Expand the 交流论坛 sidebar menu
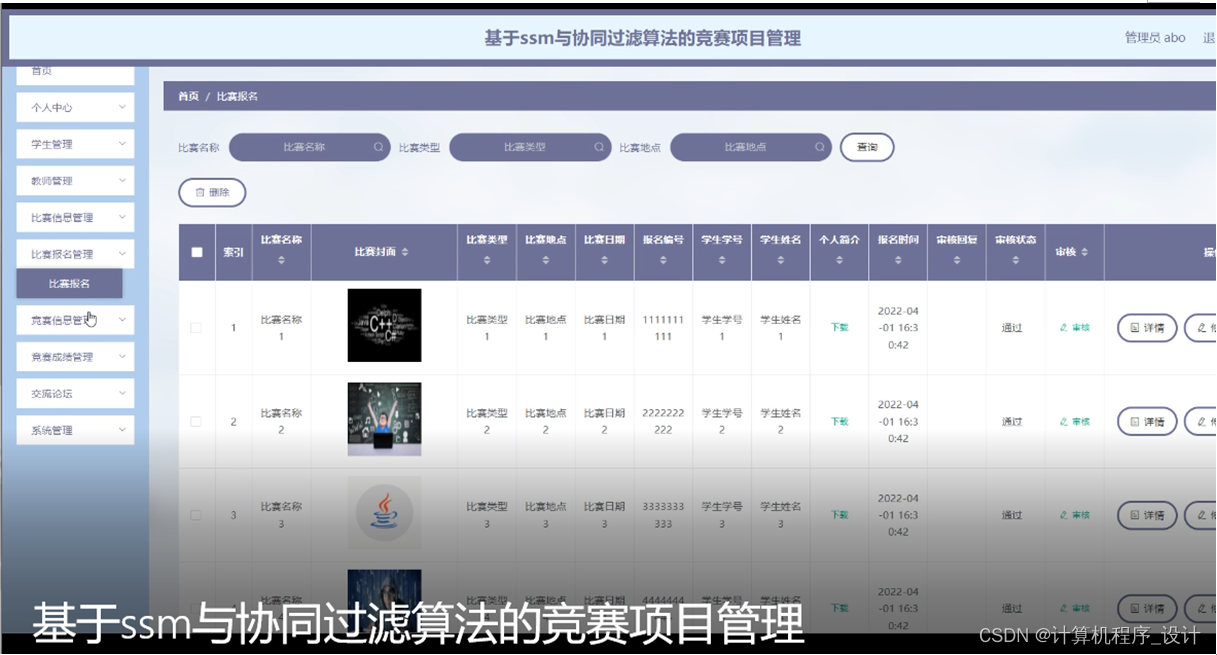The width and height of the screenshot is (1217, 655). click(75, 393)
